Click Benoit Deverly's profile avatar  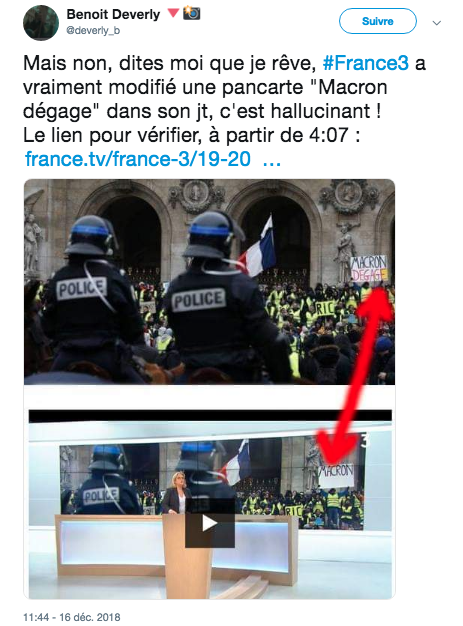click(x=41, y=23)
